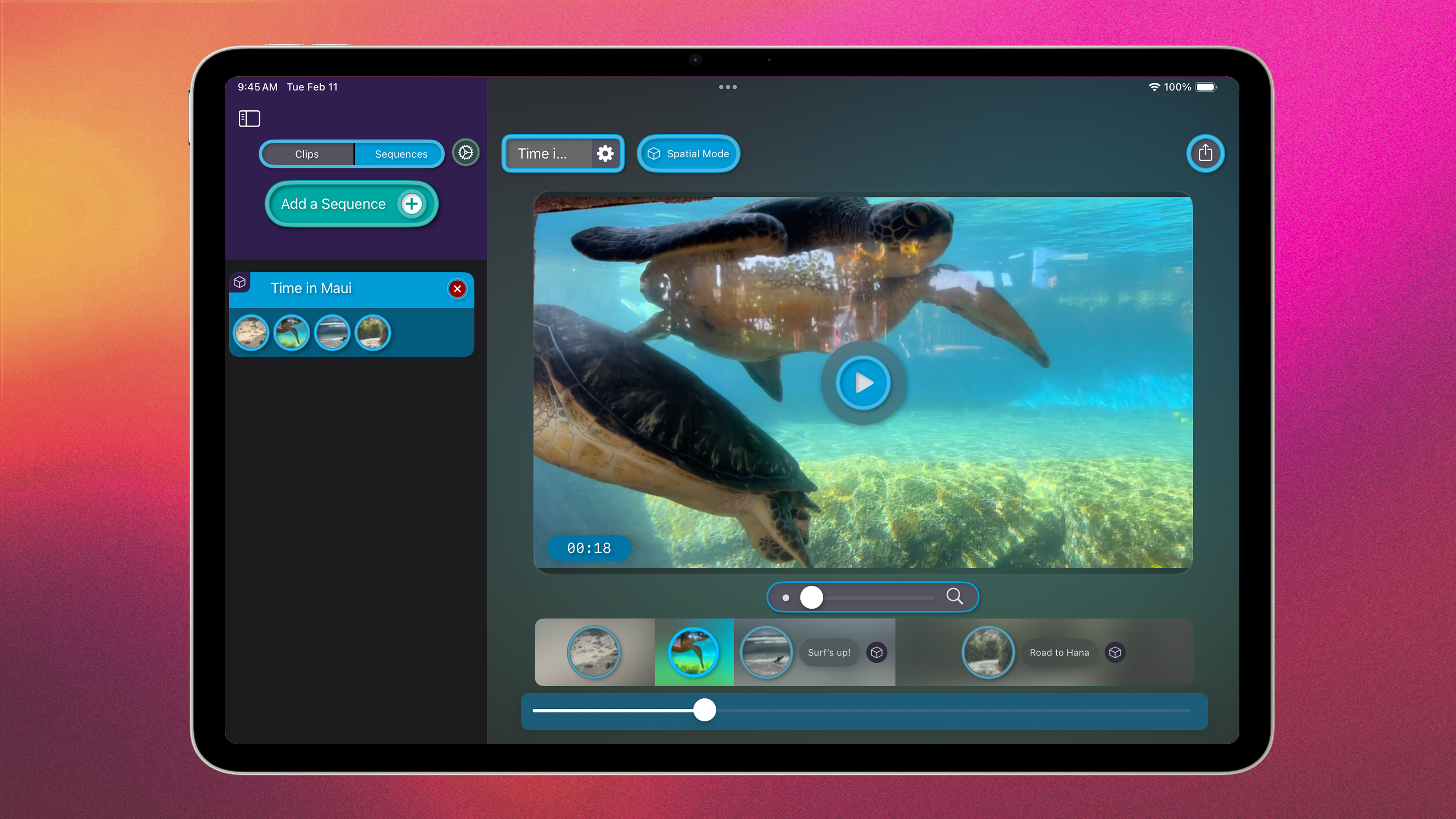Delete Time in Maui with the red X

[457, 289]
